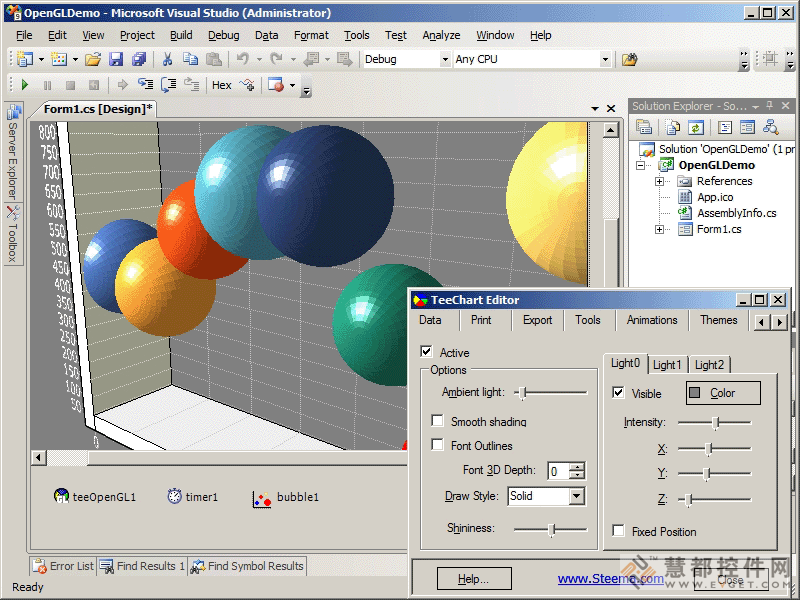The width and height of the screenshot is (800, 600).
Task: Expand the Form1.cs node
Action: coord(659,230)
